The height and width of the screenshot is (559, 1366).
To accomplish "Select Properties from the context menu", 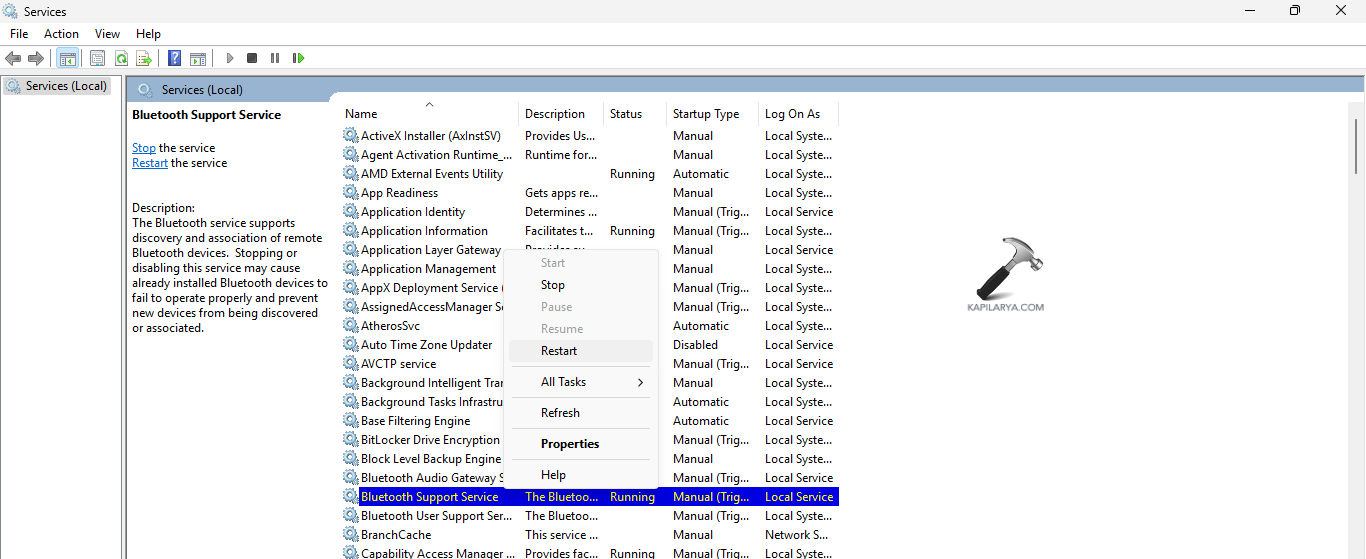I will click(570, 444).
